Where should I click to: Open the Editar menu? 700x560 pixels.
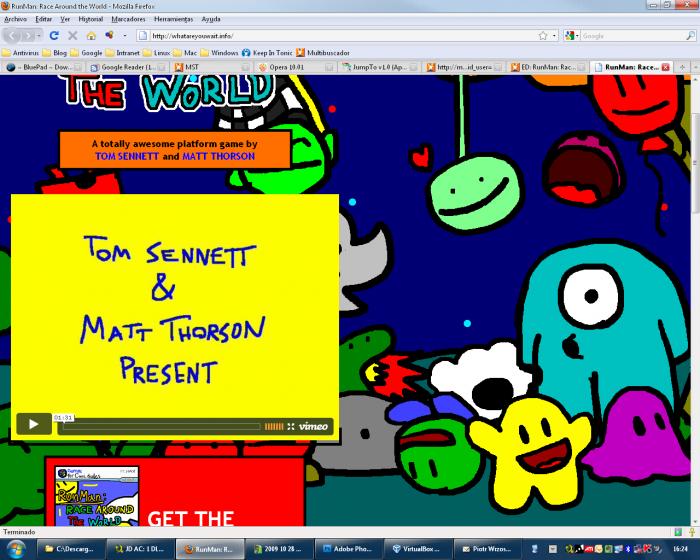click(44, 19)
